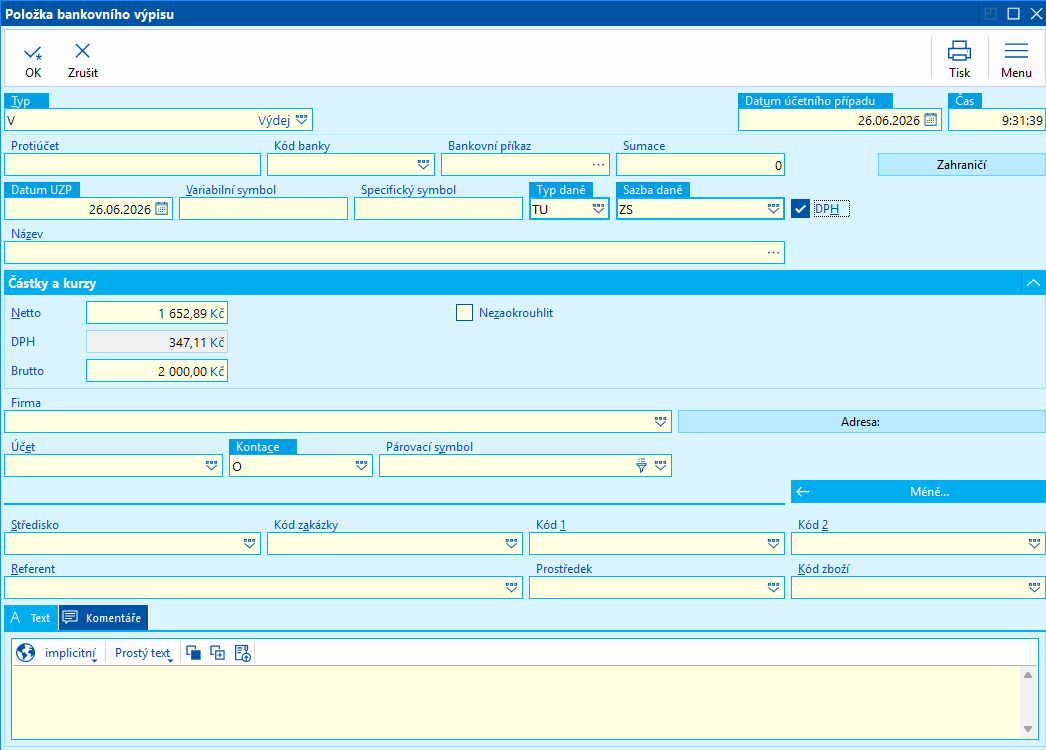Click the Adresa: button
Image resolution: width=1046 pixels, height=750 pixels.
[x=861, y=422]
